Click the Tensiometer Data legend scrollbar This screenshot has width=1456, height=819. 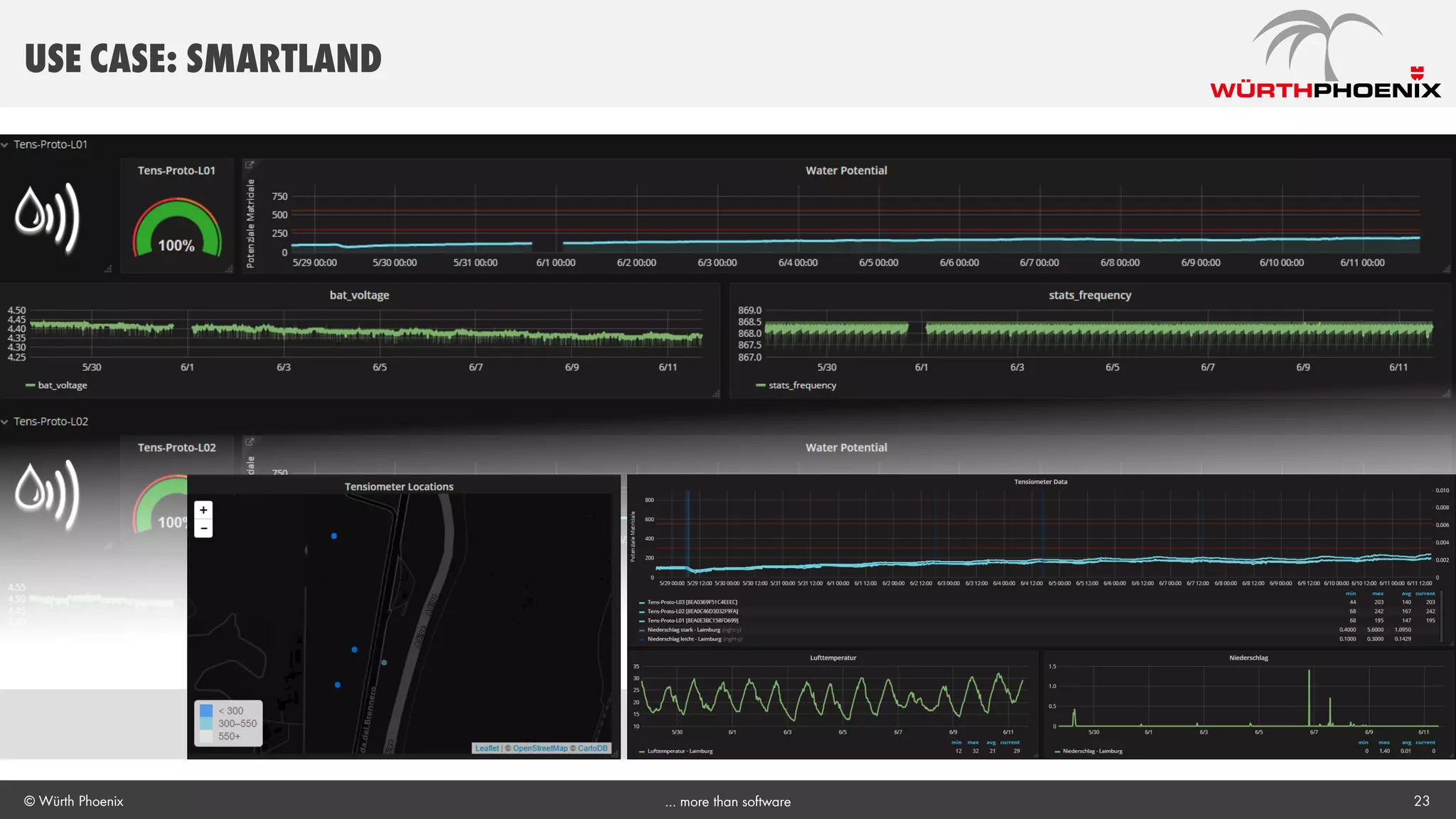tap(1442, 616)
